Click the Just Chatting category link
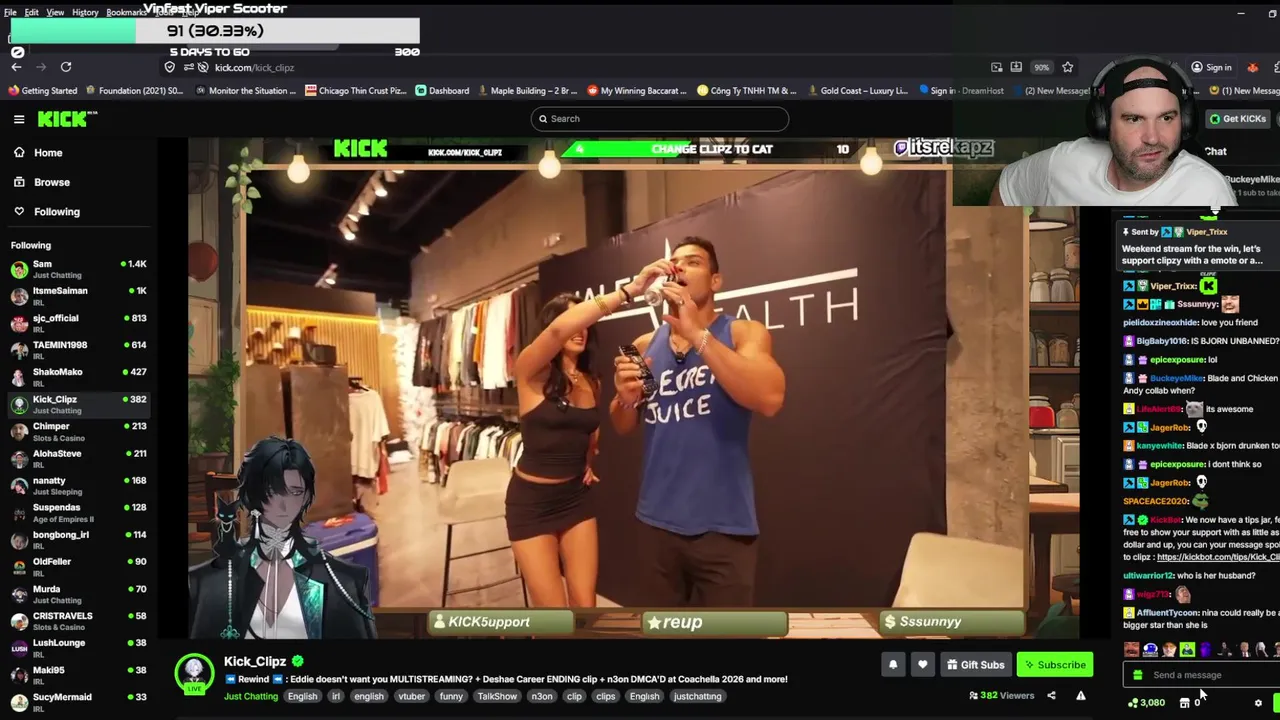 tap(251, 697)
